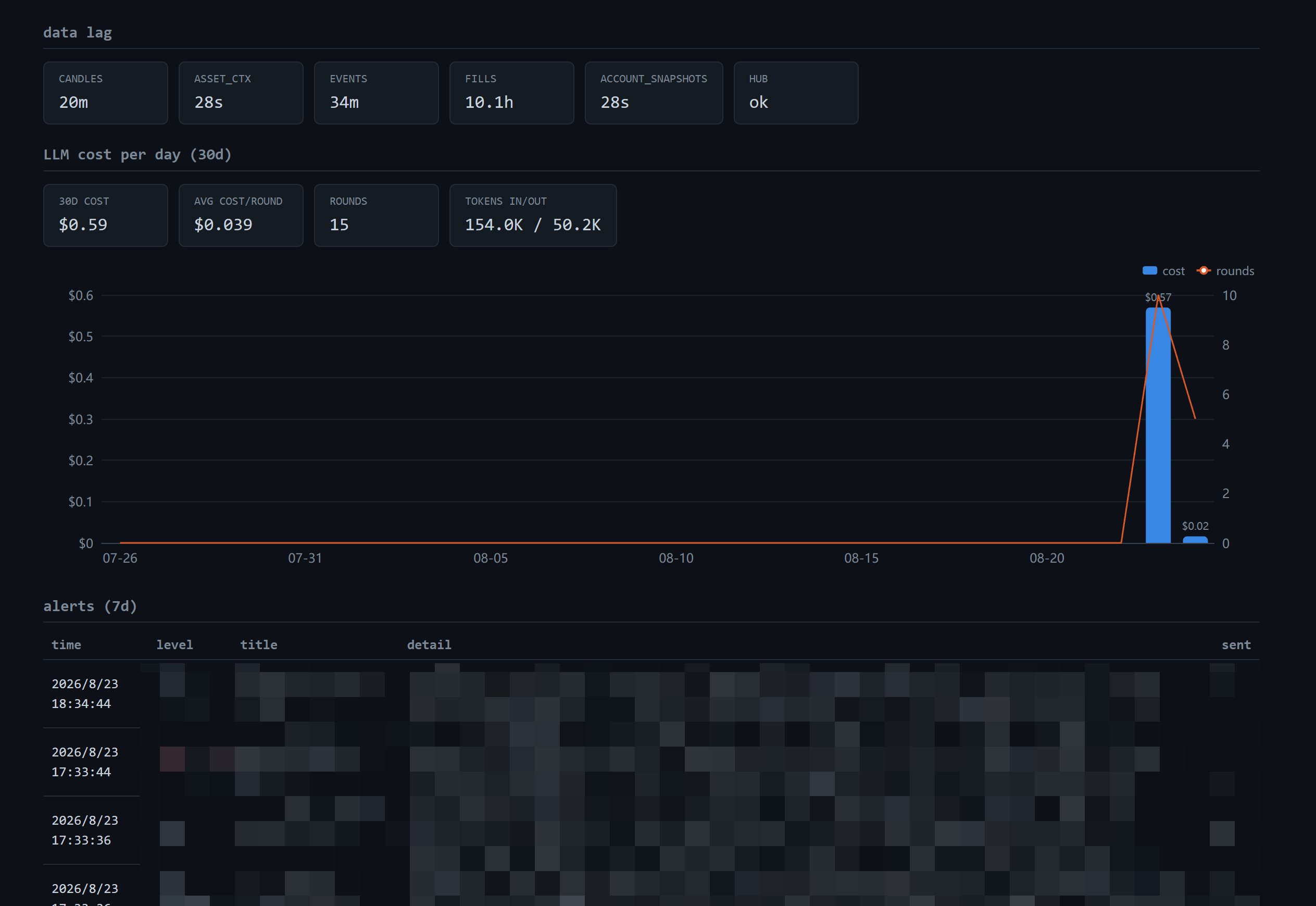Viewport: 1316px width, 906px height.
Task: Click the 08-20 date axis label
Action: click(x=1047, y=558)
